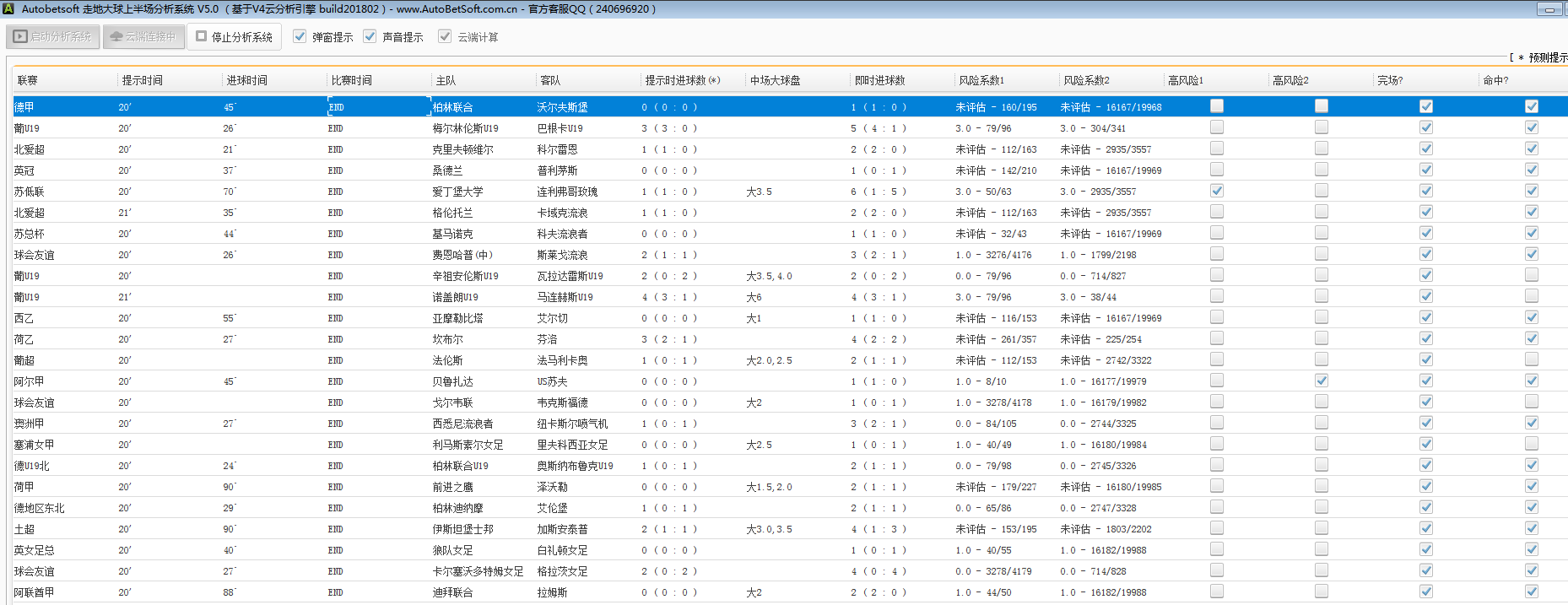Sort by the 联赛 column header
The width and height of the screenshot is (1568, 605).
[28, 80]
